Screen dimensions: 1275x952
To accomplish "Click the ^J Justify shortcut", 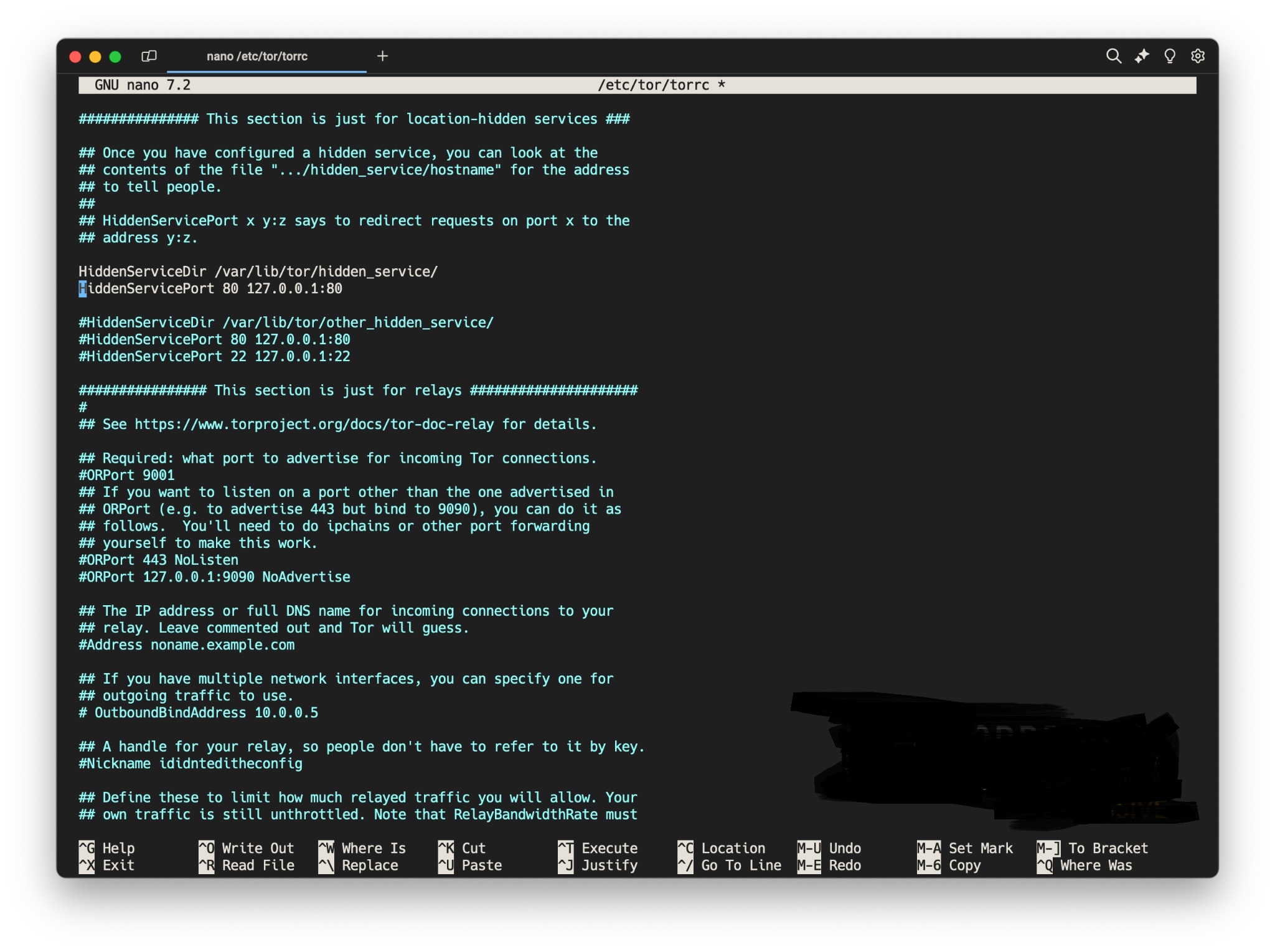I will (x=598, y=865).
